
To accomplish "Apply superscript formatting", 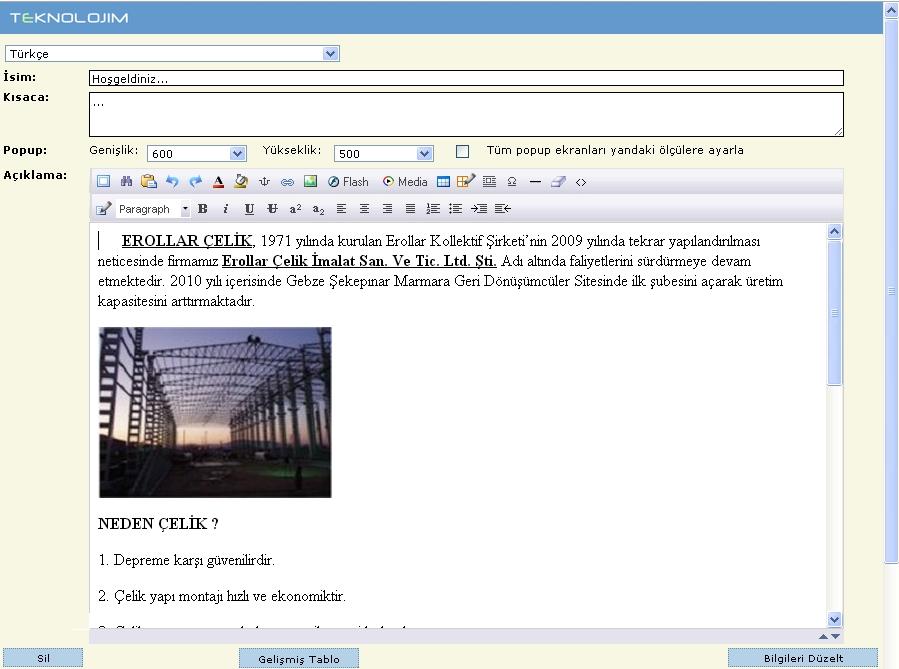I will (x=295, y=209).
